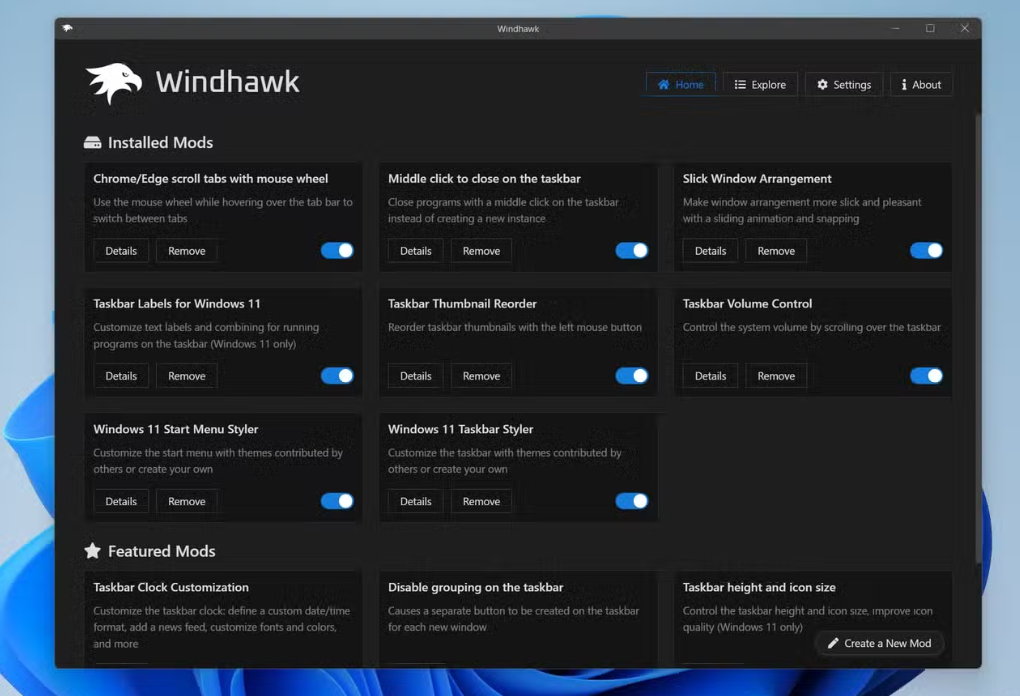Turn off Taskbar Thumbnail Reorder switch
Screen dimensions: 1020x696
[x=631, y=376]
